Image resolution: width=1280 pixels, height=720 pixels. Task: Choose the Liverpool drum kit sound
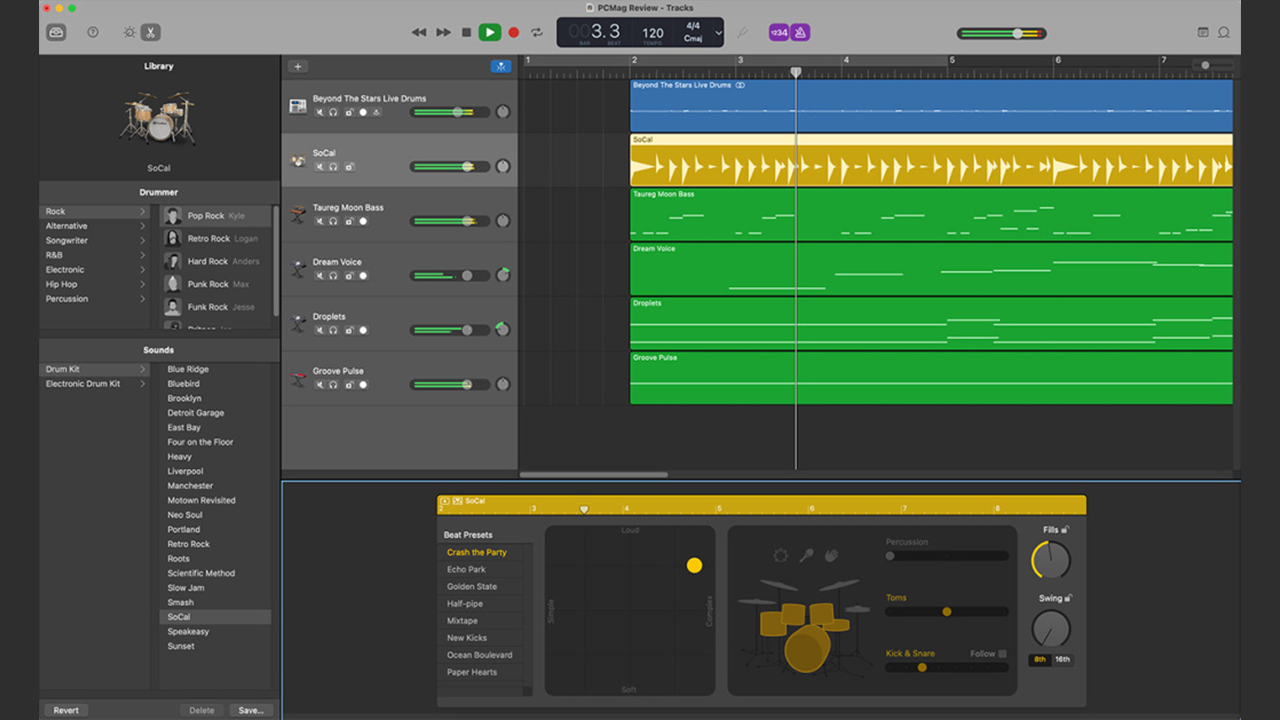point(185,471)
